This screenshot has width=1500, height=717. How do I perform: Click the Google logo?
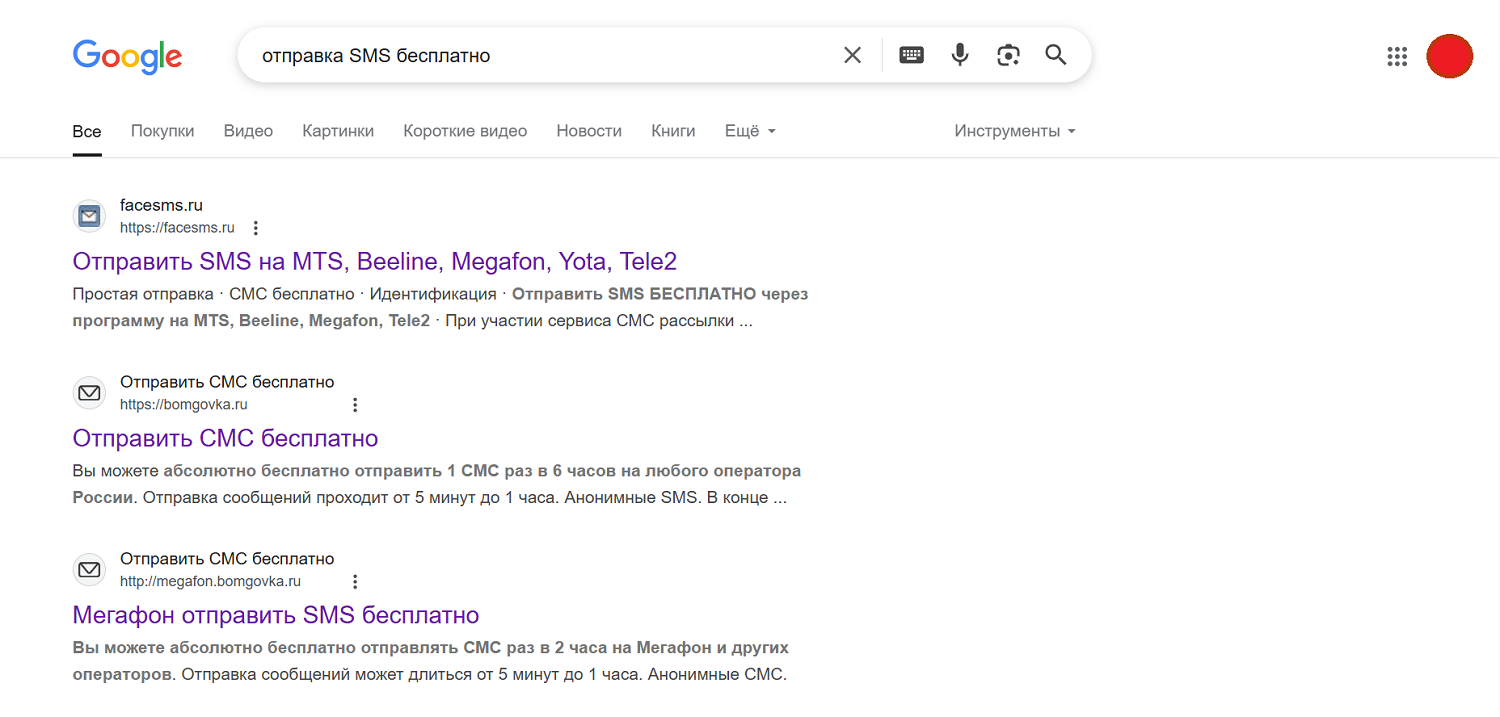pyautogui.click(x=127, y=56)
